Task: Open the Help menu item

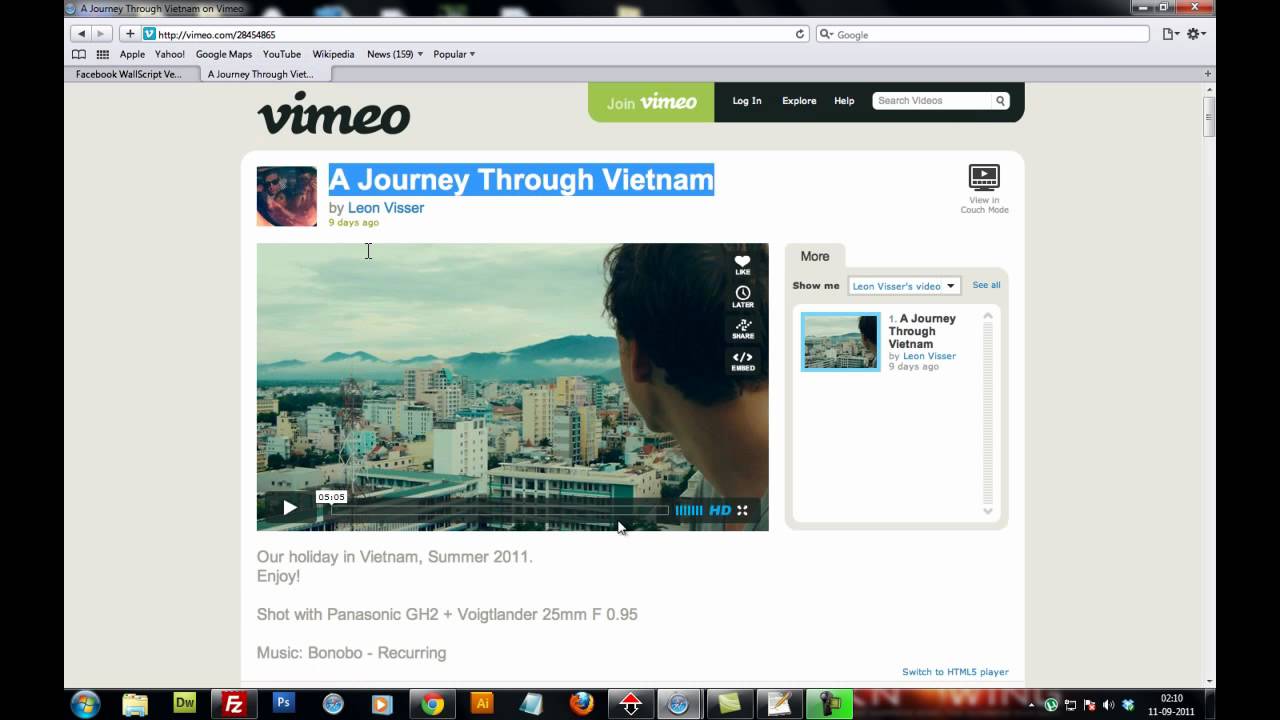Action: (844, 101)
